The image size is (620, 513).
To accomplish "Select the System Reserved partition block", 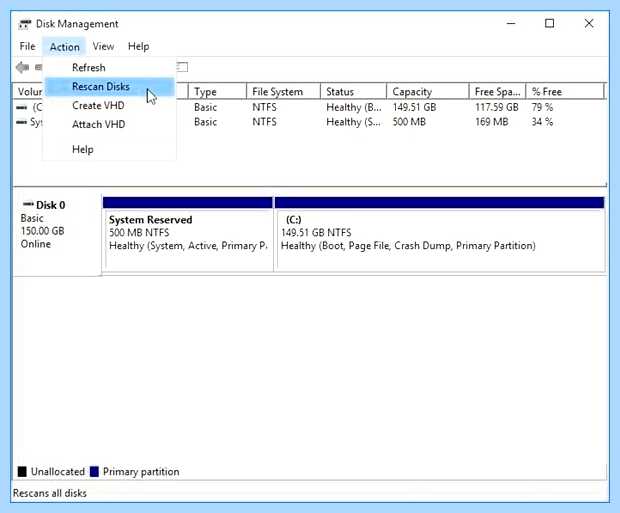I will pyautogui.click(x=188, y=234).
